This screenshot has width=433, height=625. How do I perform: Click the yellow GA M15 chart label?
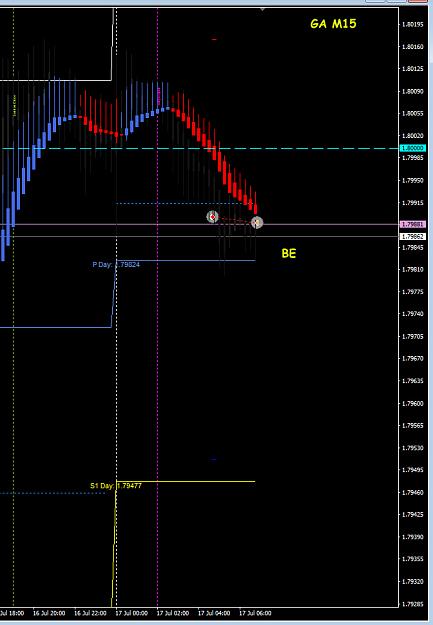tap(333, 24)
